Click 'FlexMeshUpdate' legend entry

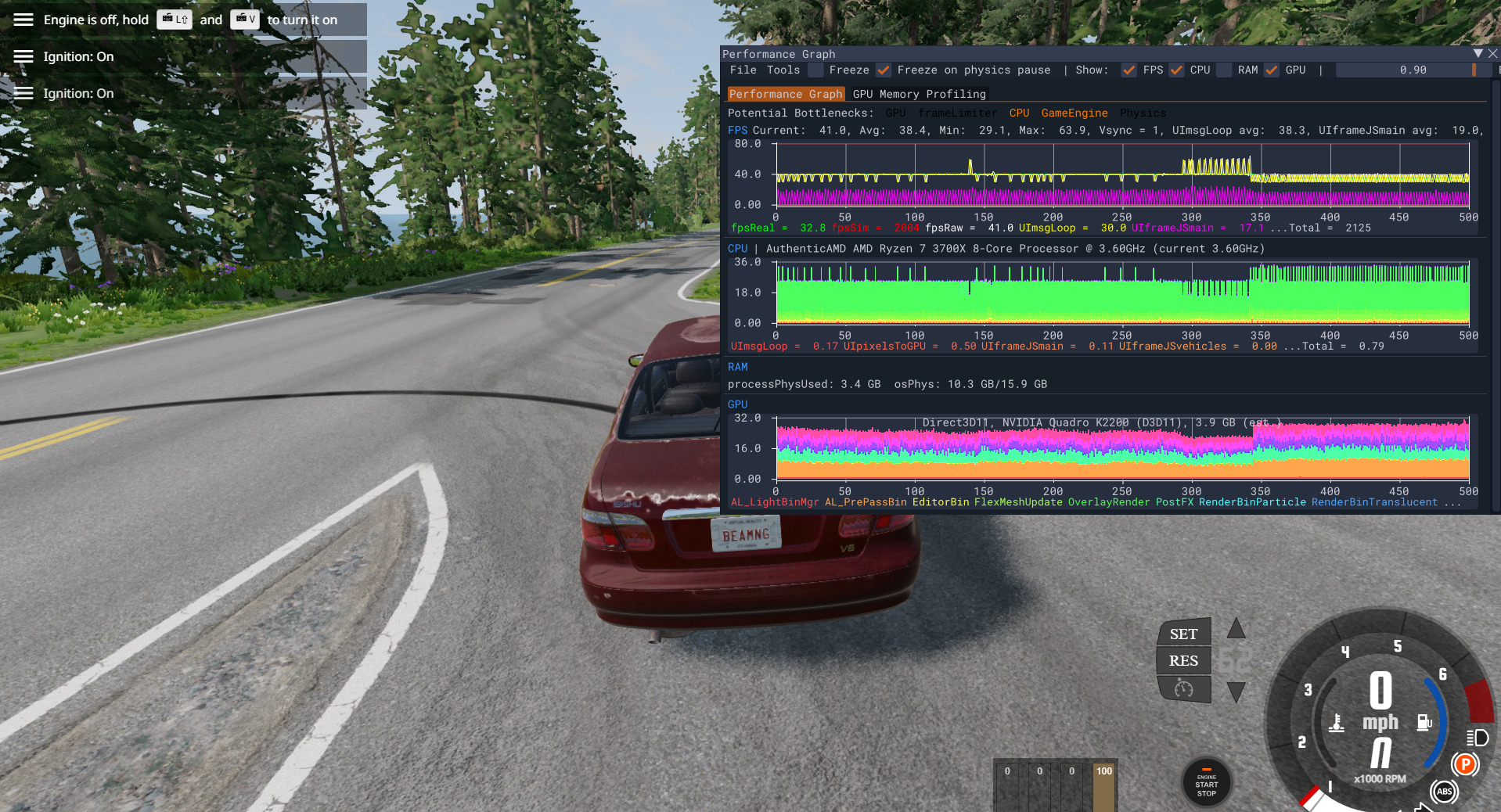tap(1018, 502)
